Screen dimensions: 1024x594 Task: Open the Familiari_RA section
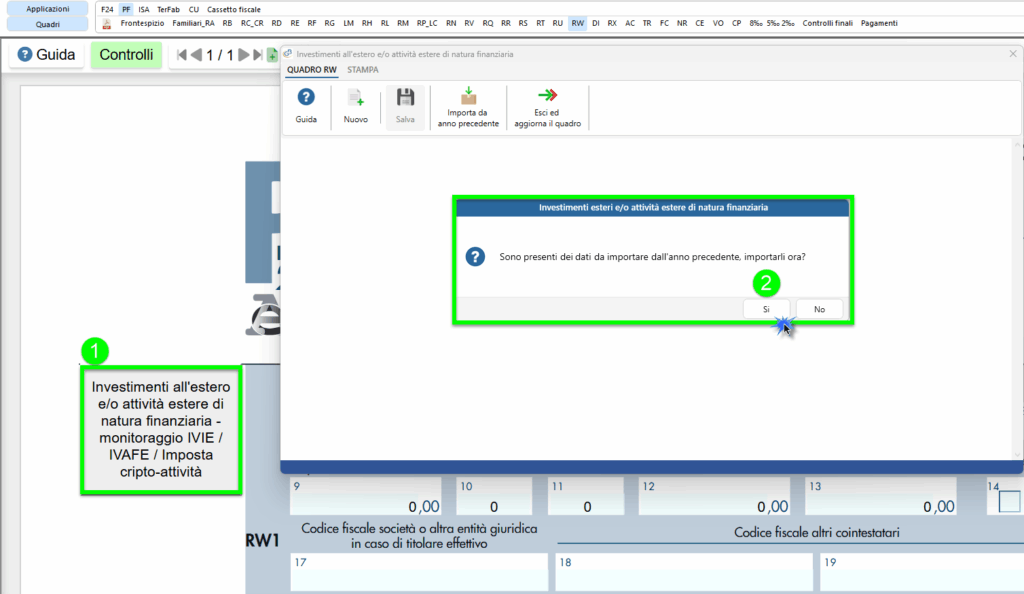tap(193, 23)
